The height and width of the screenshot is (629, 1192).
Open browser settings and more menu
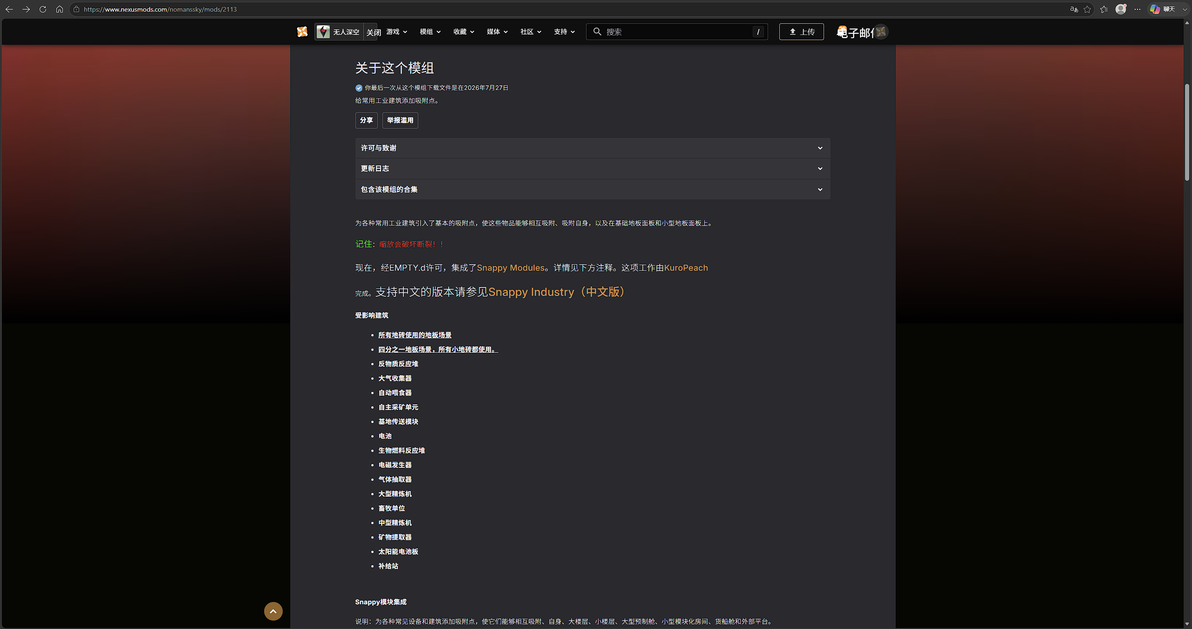1137,9
